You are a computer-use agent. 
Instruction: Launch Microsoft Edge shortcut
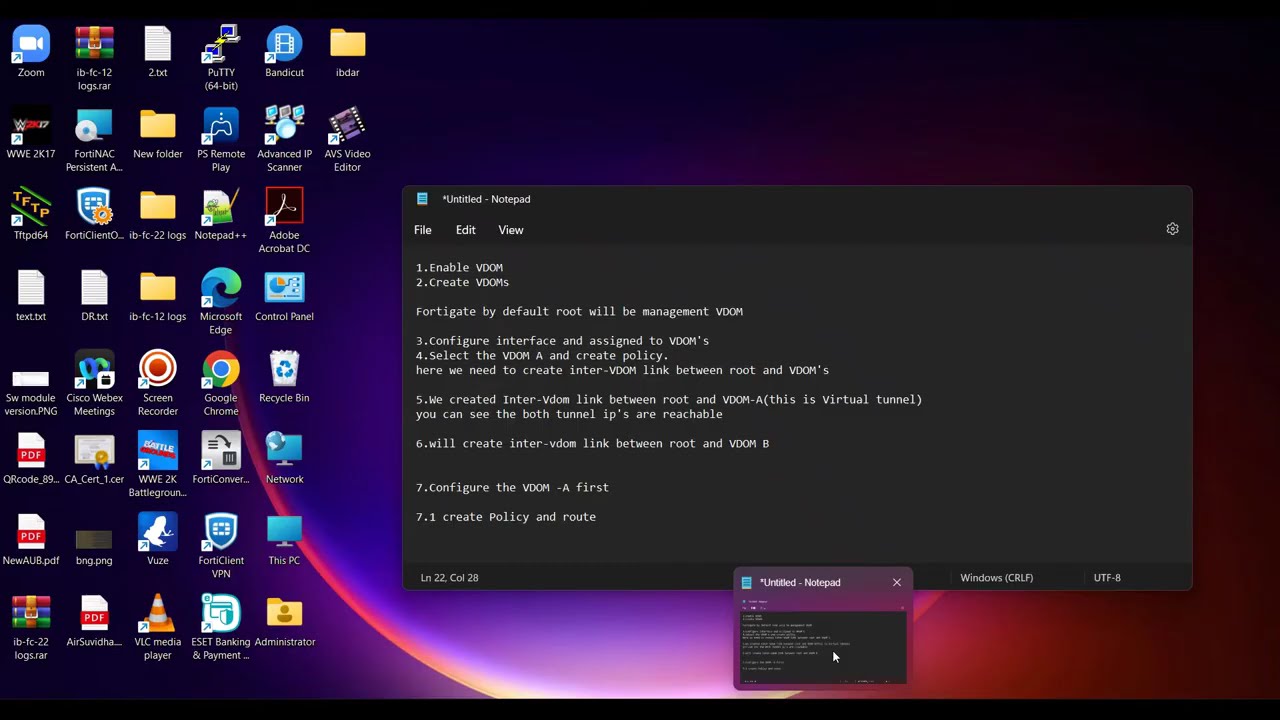[x=221, y=302]
